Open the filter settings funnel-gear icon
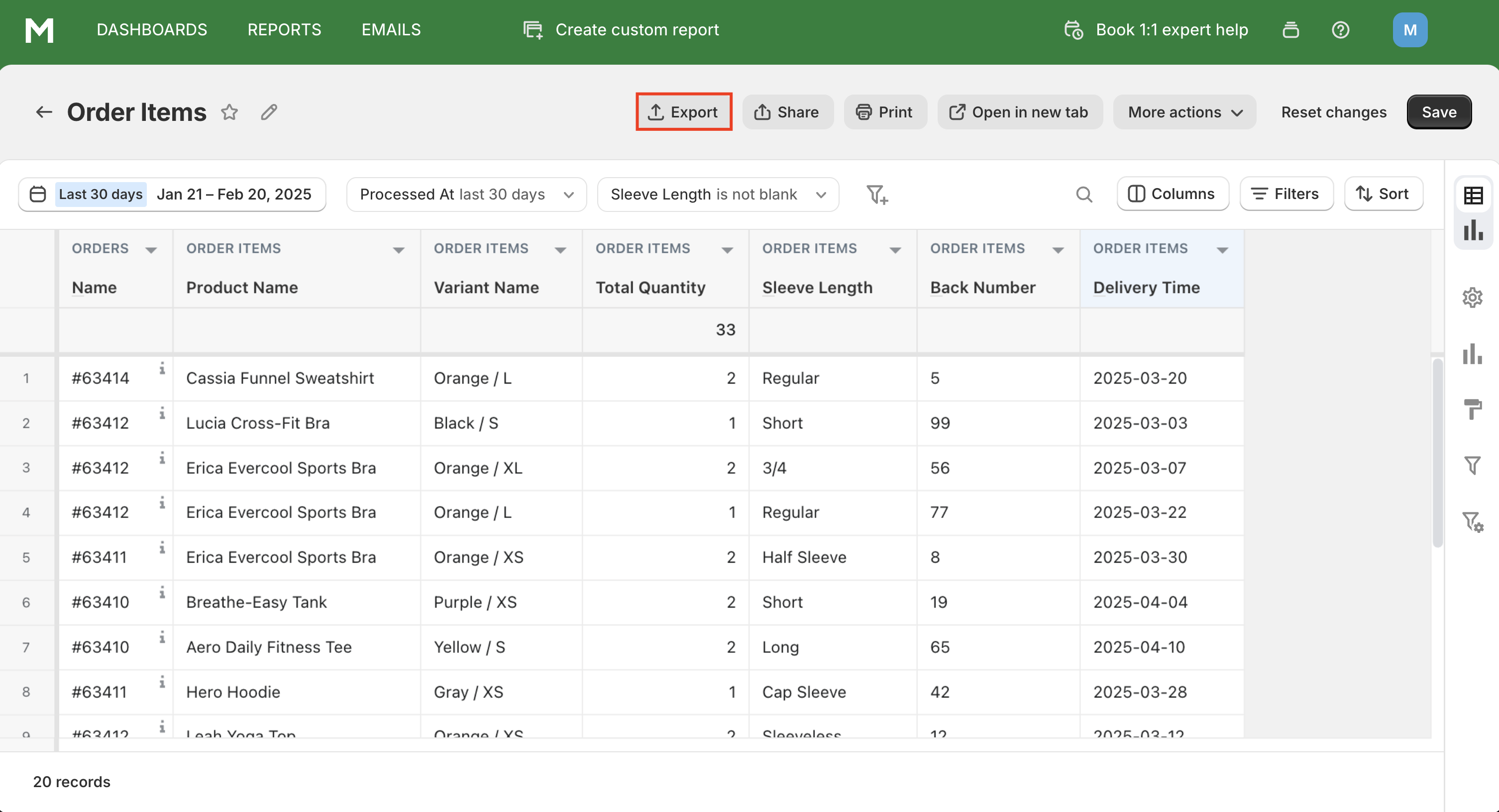The height and width of the screenshot is (812, 1499). (1472, 521)
